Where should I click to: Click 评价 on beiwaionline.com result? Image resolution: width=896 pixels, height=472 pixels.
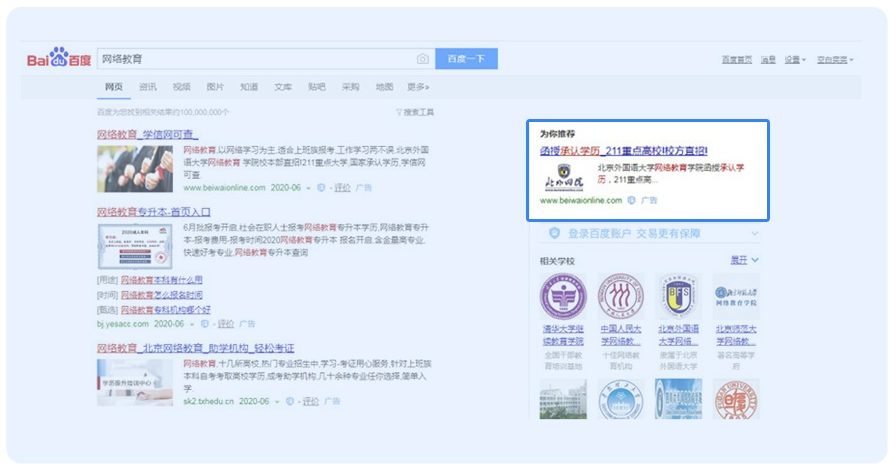click(x=342, y=188)
